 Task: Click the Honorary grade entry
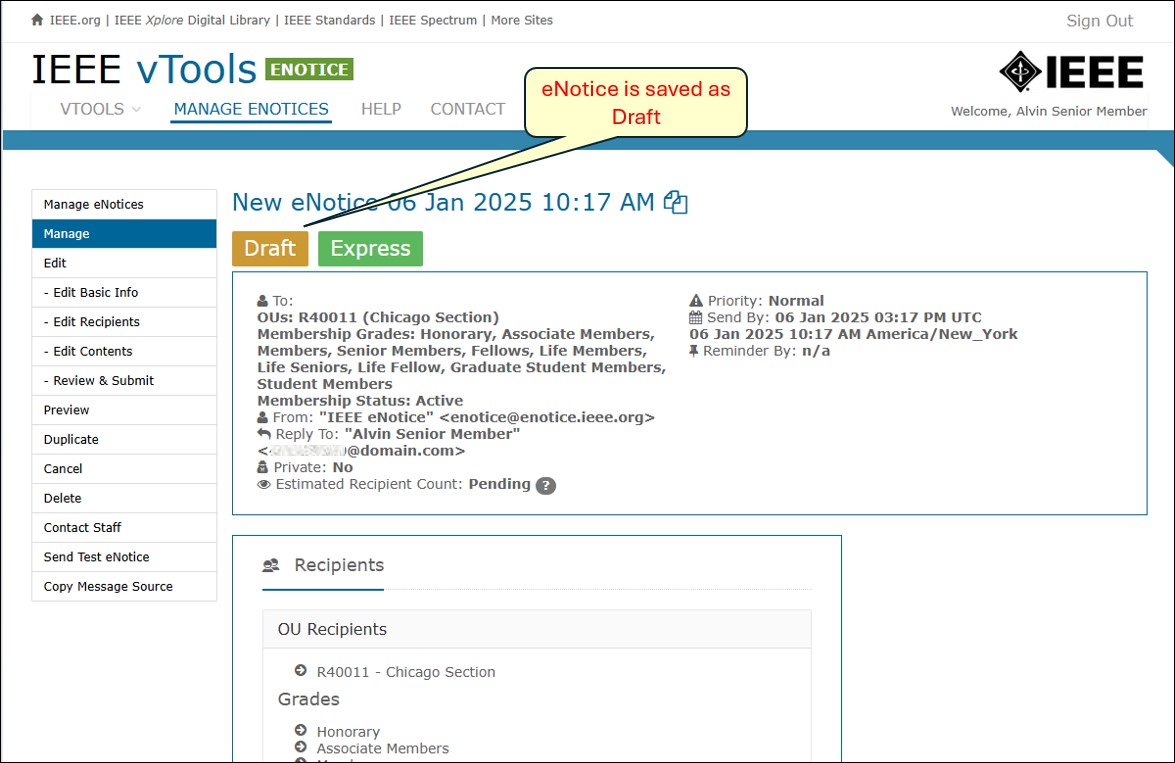click(x=348, y=732)
